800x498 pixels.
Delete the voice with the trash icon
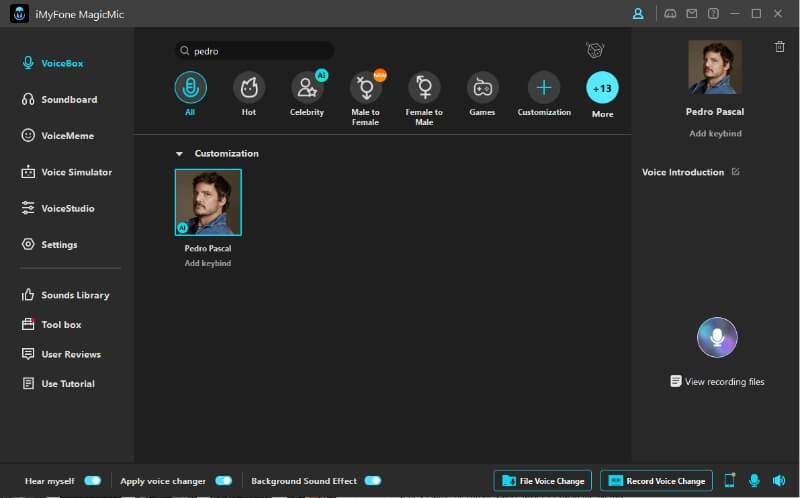click(780, 46)
